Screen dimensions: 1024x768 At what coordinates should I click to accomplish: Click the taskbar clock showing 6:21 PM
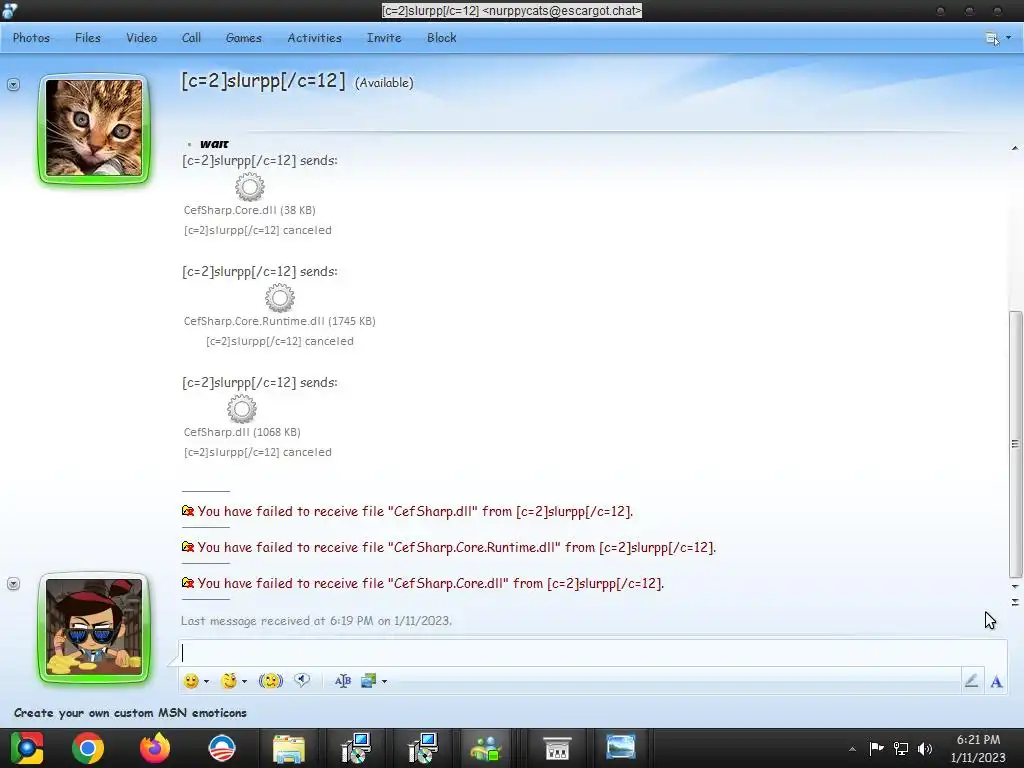tap(978, 740)
